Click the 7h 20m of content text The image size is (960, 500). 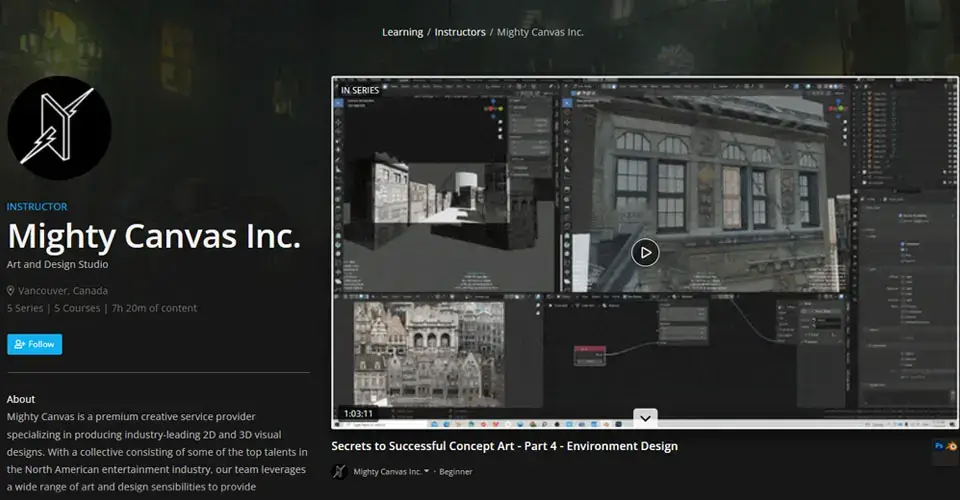(154, 308)
